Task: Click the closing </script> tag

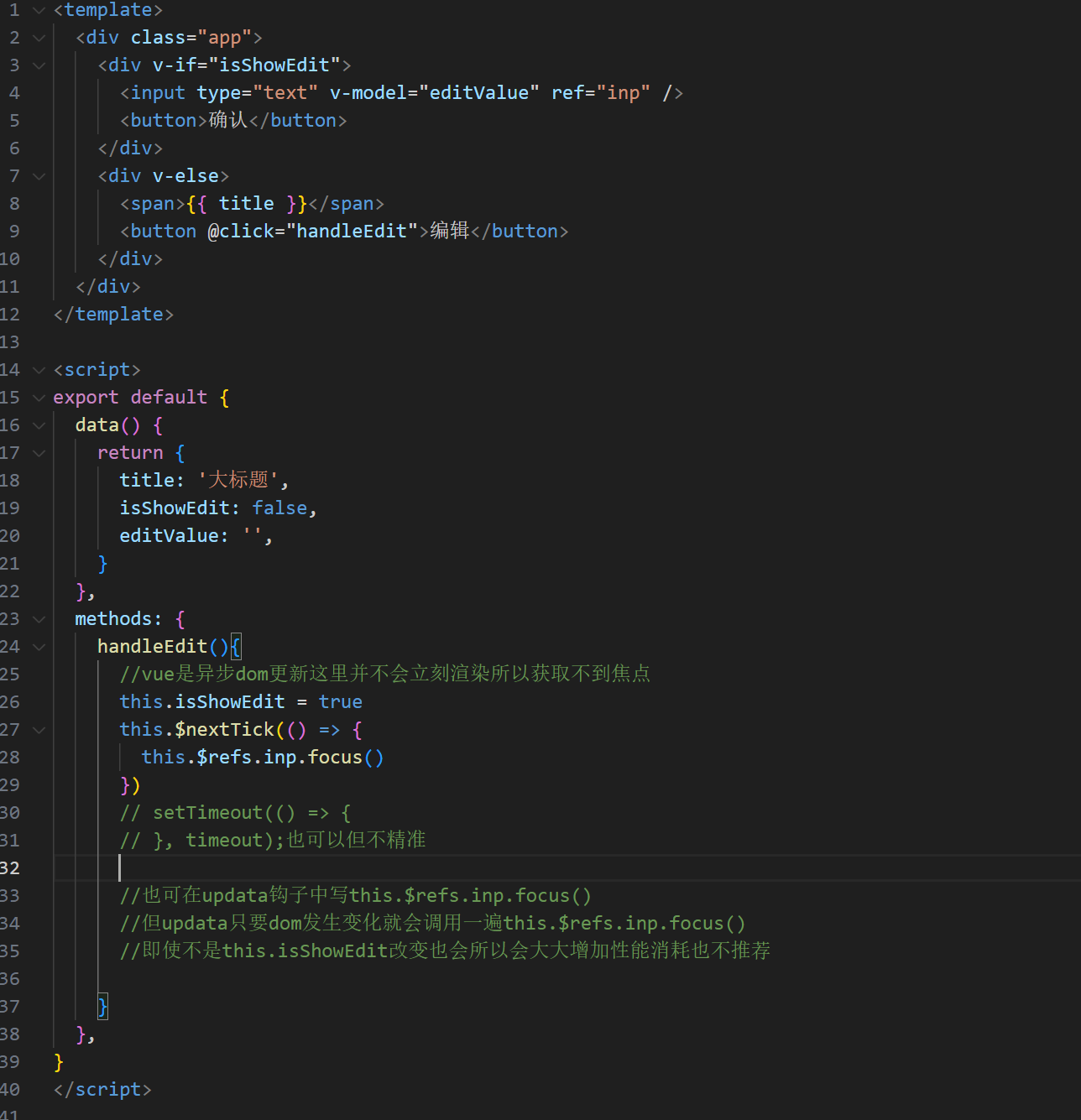Action: [102, 1090]
